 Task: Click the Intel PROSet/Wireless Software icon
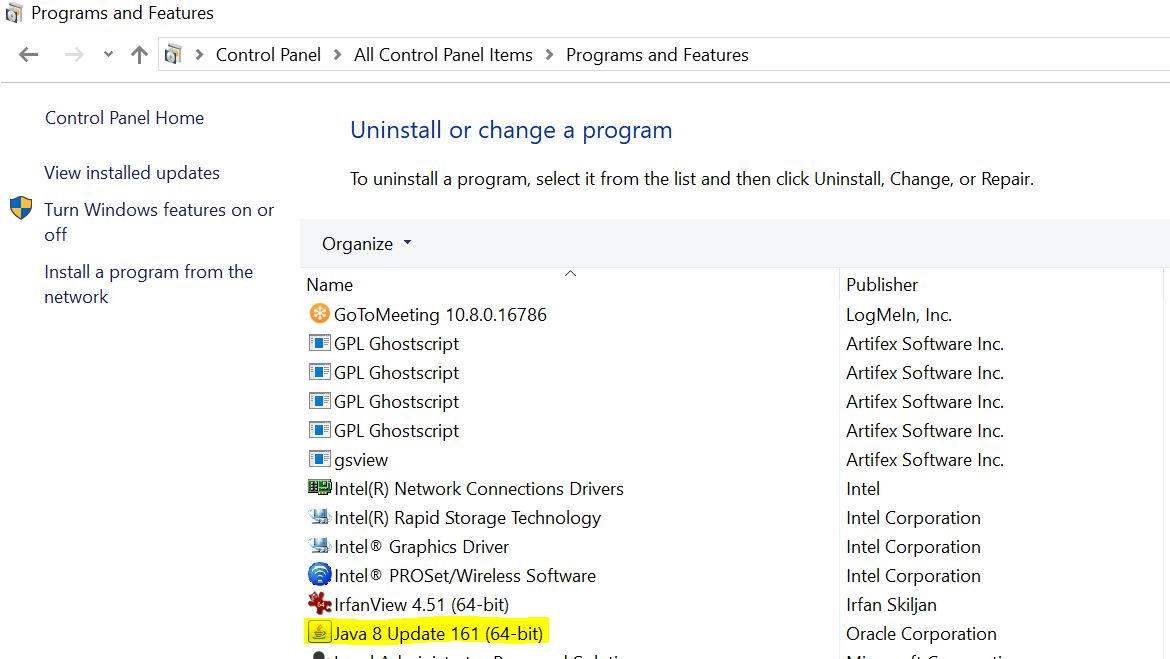(x=319, y=575)
